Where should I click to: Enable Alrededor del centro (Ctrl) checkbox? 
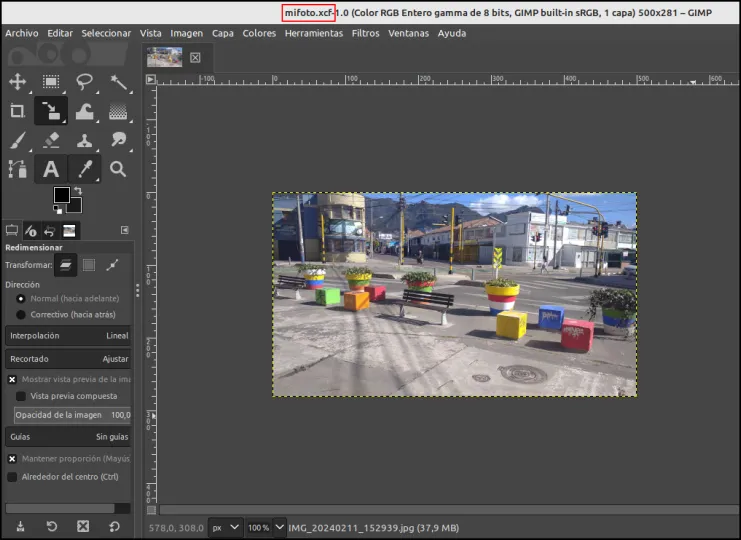12,477
